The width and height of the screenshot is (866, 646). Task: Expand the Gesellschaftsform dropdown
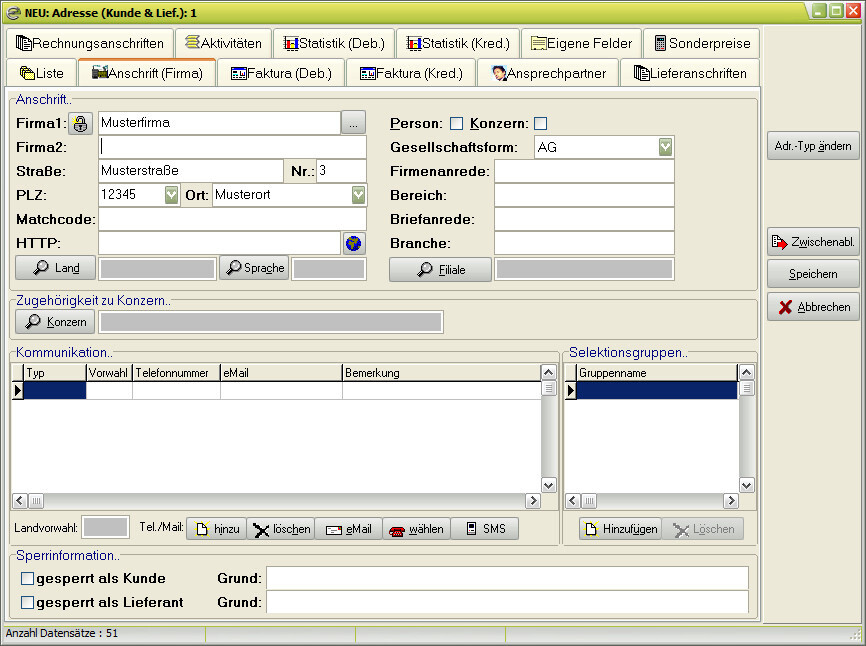pyautogui.click(x=666, y=148)
